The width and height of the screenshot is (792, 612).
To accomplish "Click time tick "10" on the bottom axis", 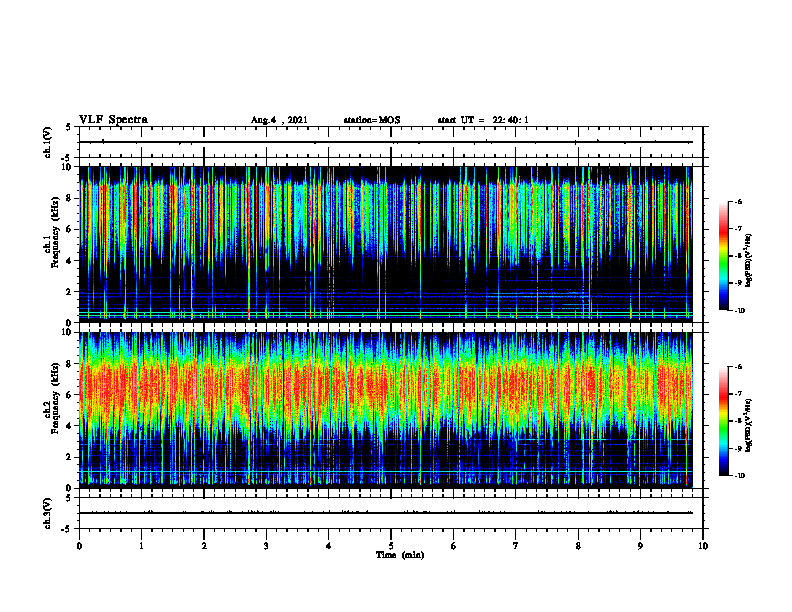I will click(703, 546).
